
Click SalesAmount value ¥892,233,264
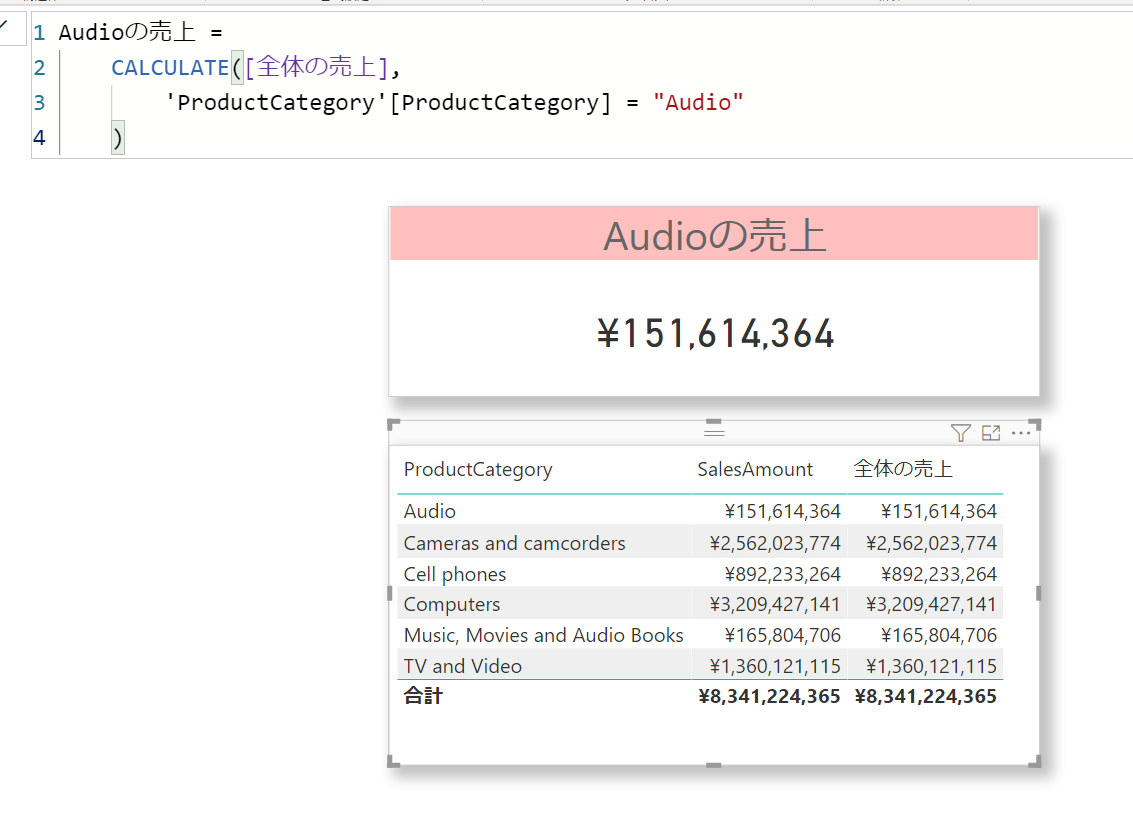tap(783, 574)
